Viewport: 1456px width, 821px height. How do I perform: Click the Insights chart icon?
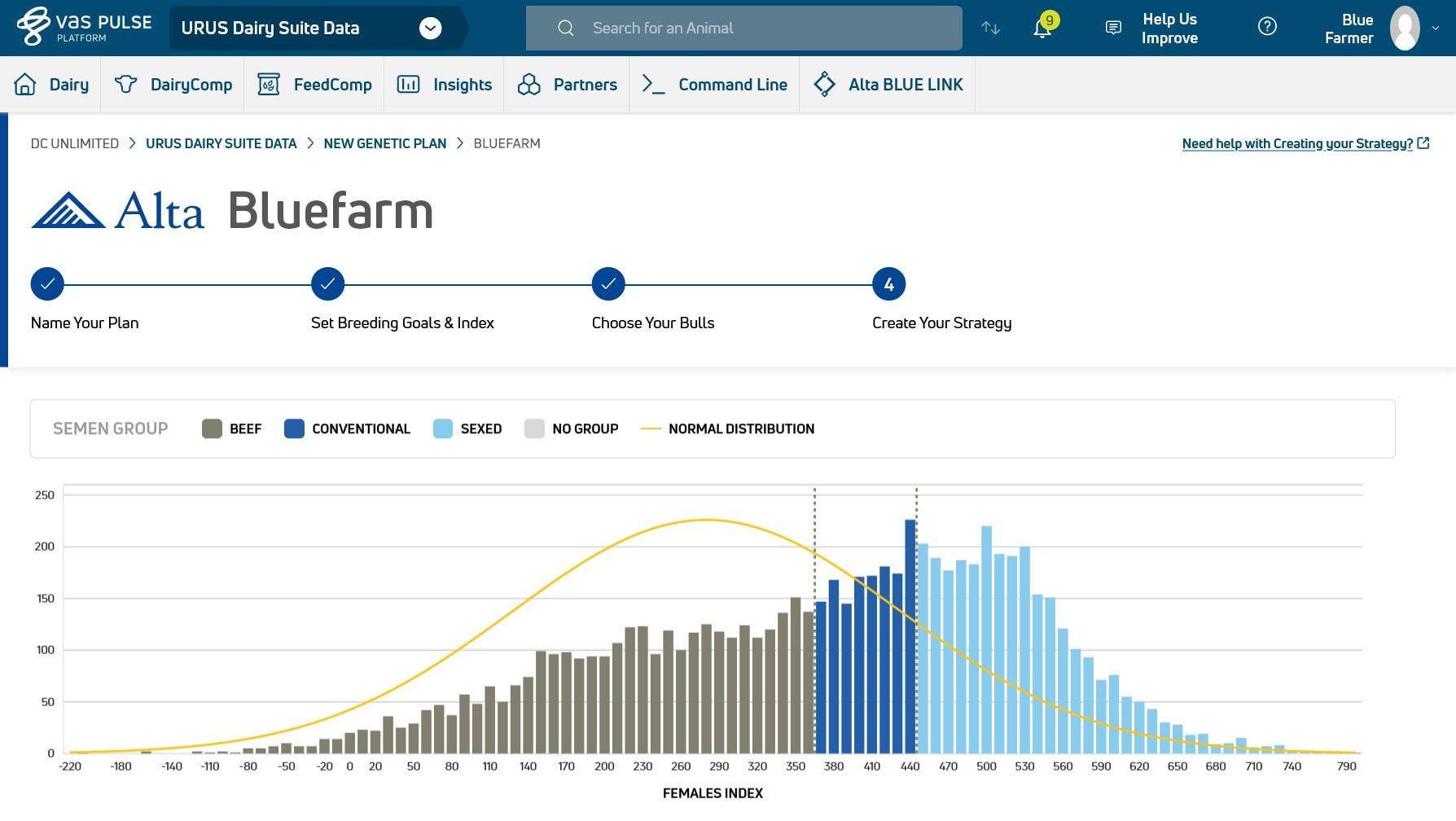click(408, 84)
